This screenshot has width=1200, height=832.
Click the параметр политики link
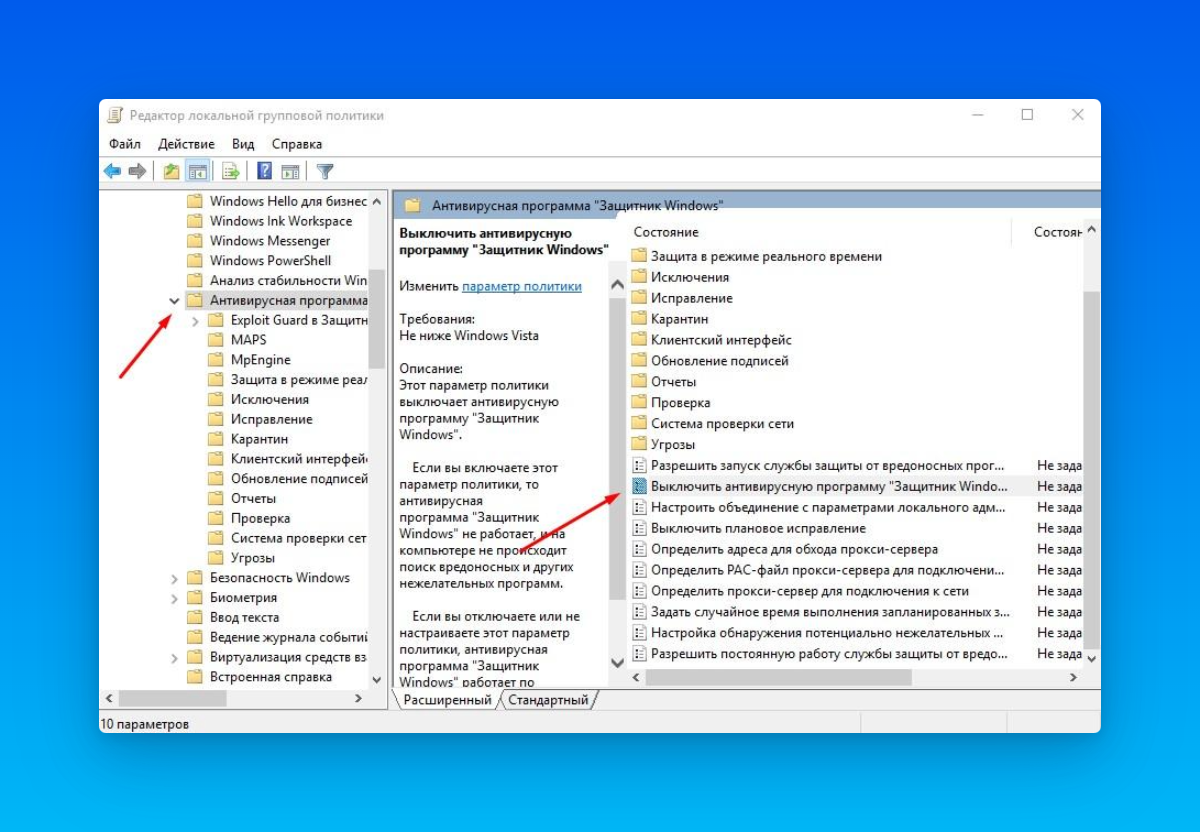(x=522, y=286)
